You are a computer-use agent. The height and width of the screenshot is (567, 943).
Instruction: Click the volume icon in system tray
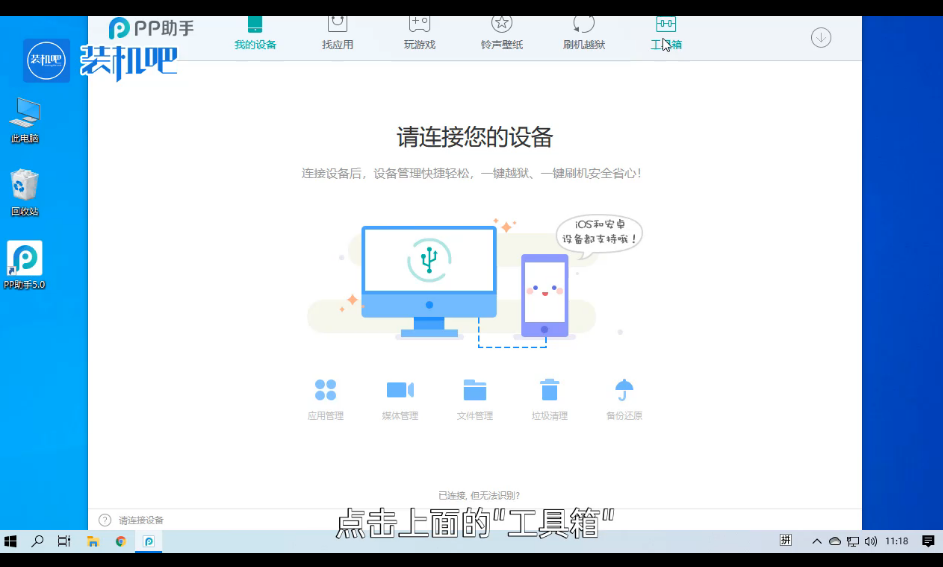(870, 541)
